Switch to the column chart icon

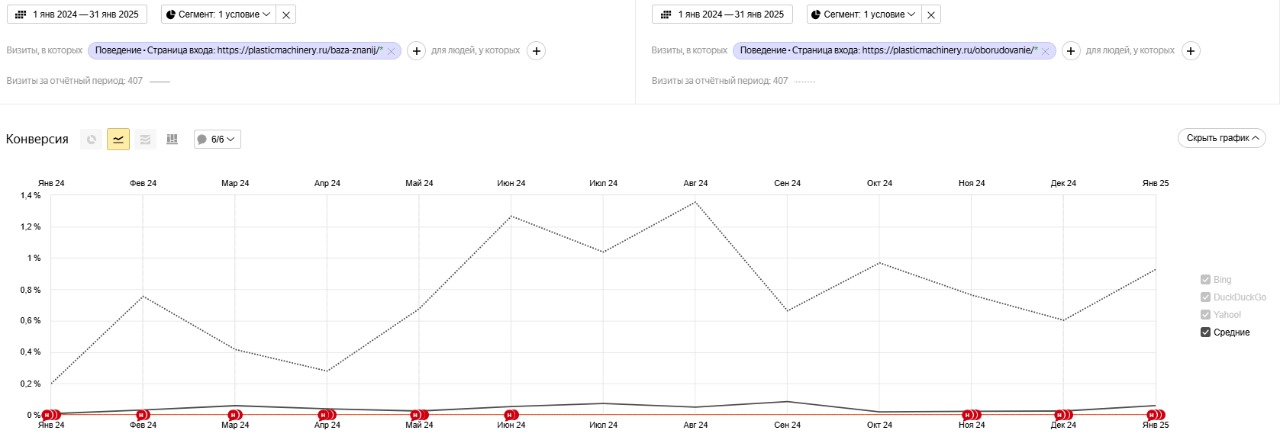pyautogui.click(x=172, y=139)
